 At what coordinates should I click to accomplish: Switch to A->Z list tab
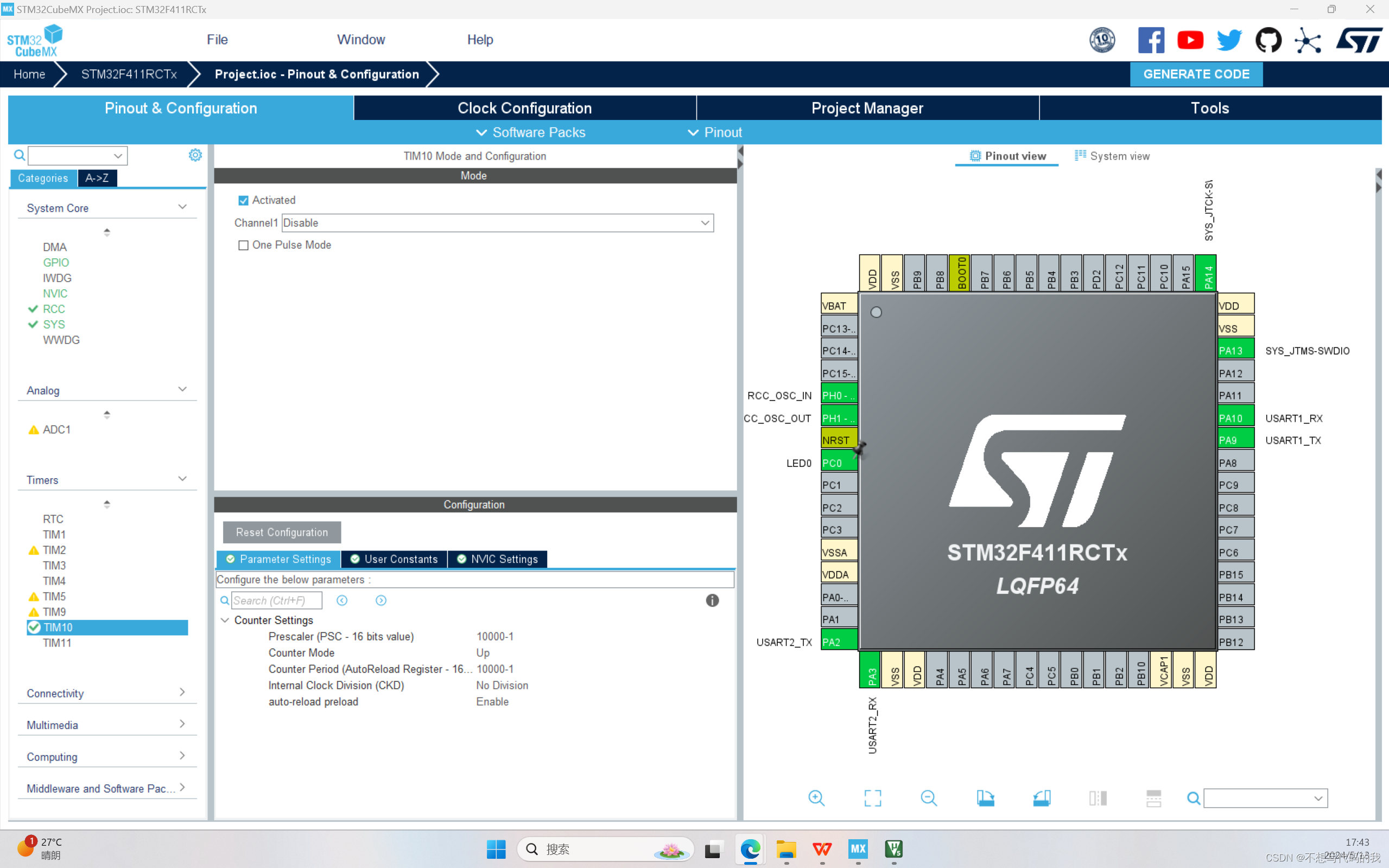pos(97,178)
